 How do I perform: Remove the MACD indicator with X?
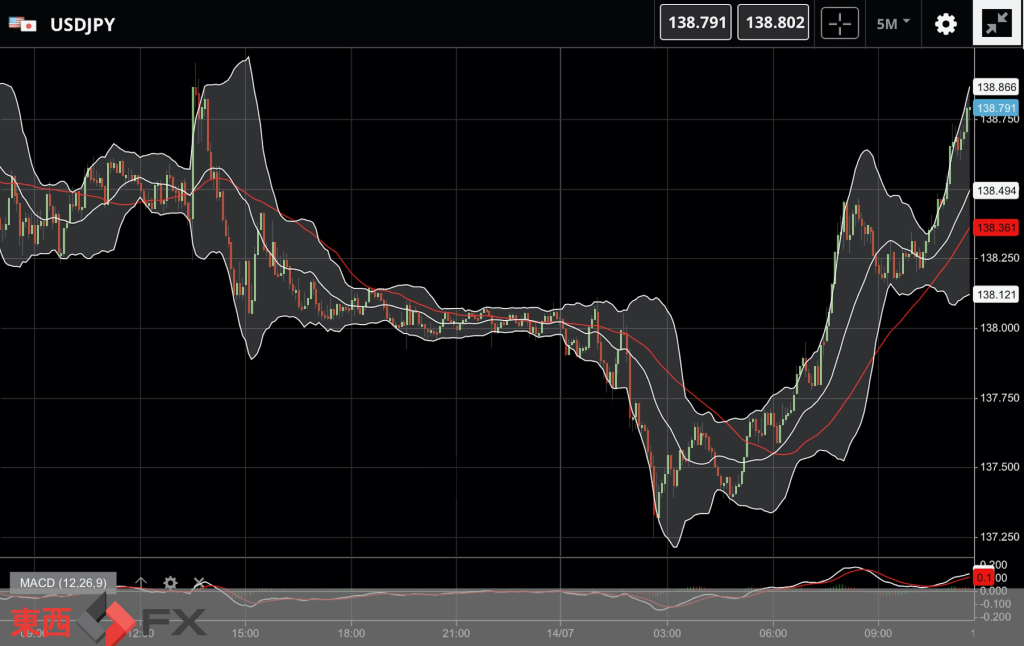[199, 582]
